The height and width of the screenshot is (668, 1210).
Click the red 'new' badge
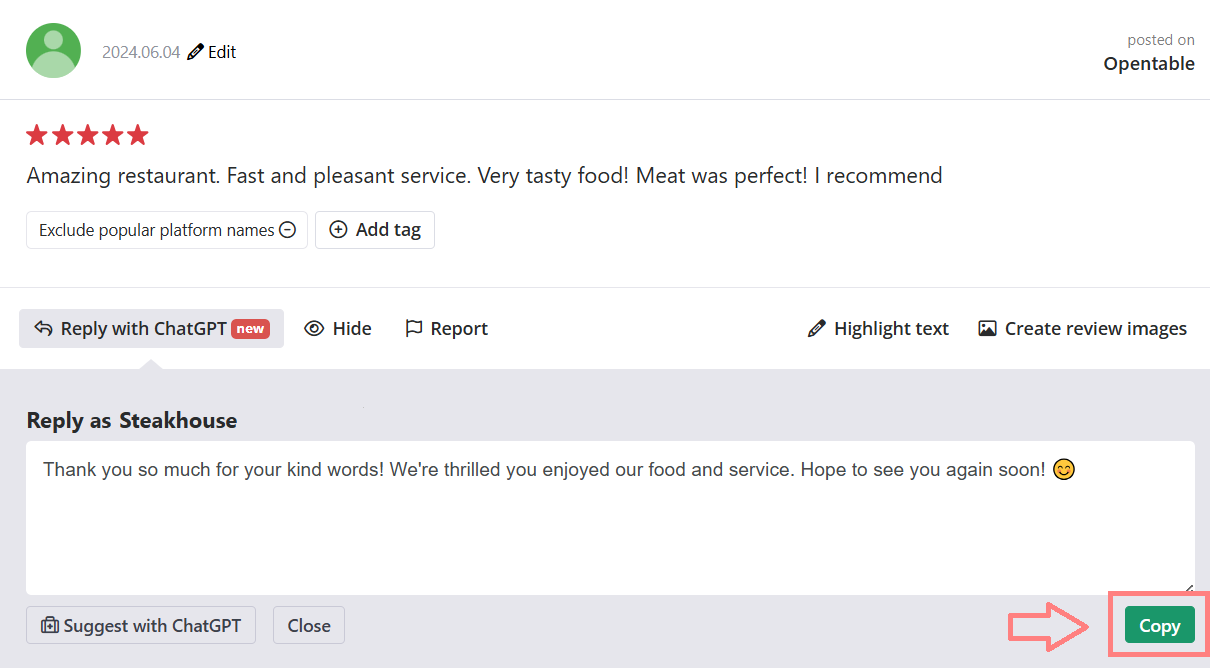[250, 328]
